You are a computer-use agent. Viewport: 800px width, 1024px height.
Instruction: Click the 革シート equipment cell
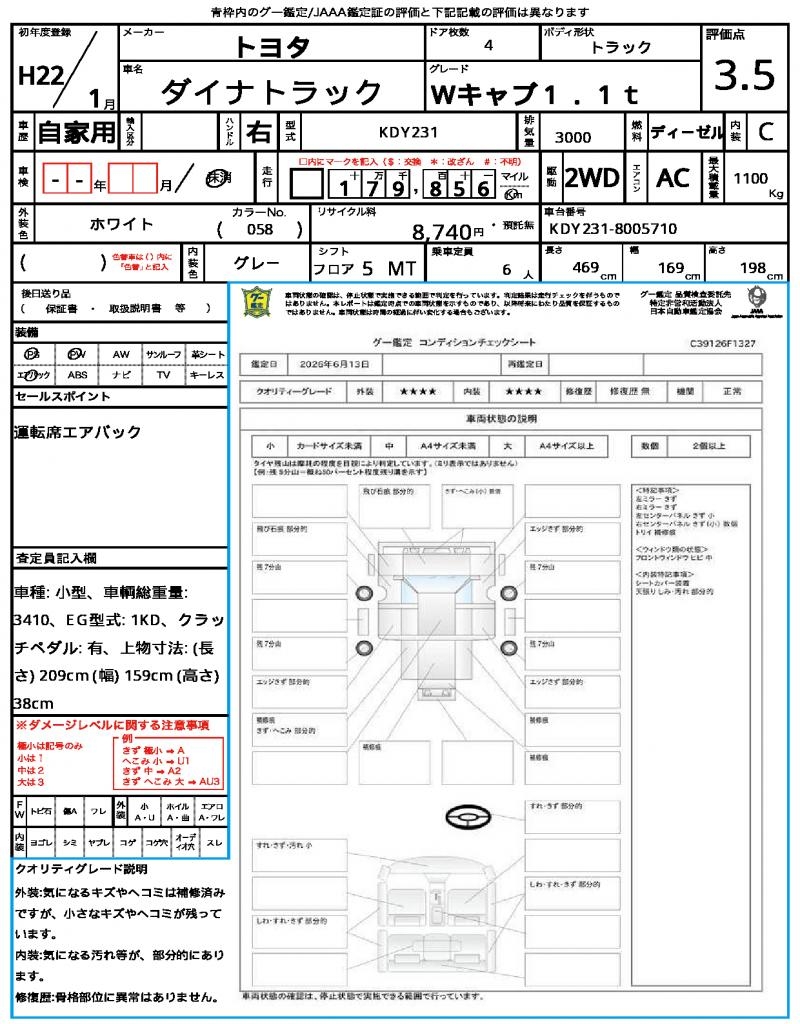207,354
